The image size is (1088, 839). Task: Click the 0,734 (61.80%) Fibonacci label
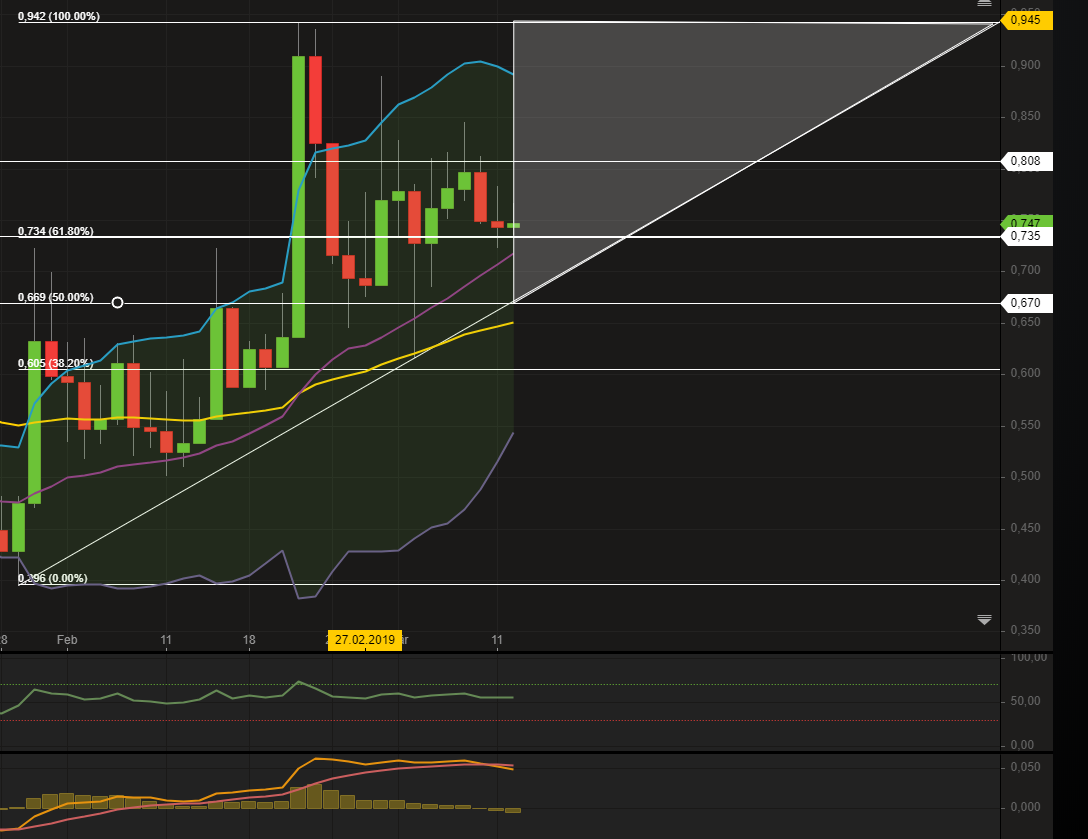click(56, 231)
